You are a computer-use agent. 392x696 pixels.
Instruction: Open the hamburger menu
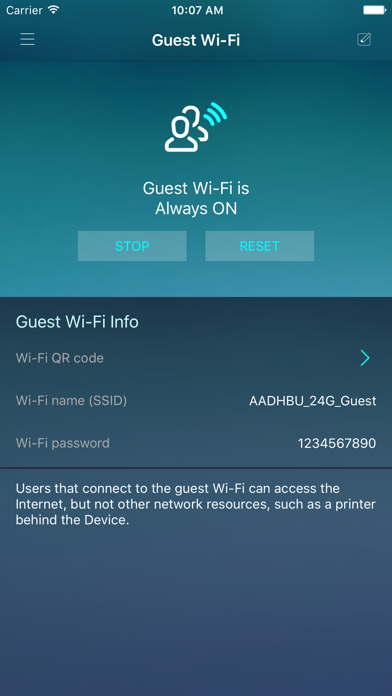(27, 40)
